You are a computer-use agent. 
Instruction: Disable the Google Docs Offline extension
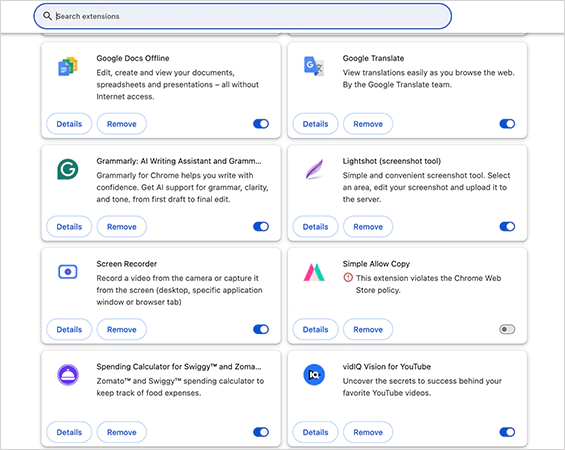coord(261,124)
